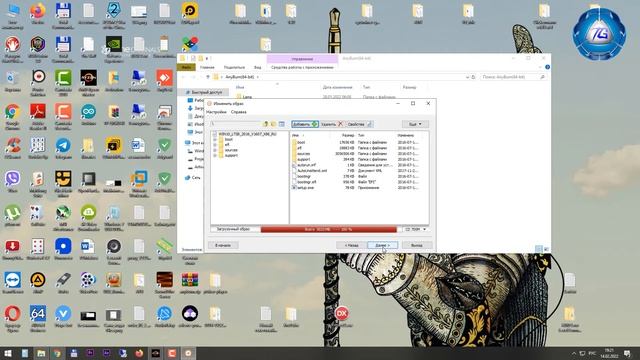Open the Управление ribbon tab in Explorer
The width and height of the screenshot is (640, 360).
302,59
